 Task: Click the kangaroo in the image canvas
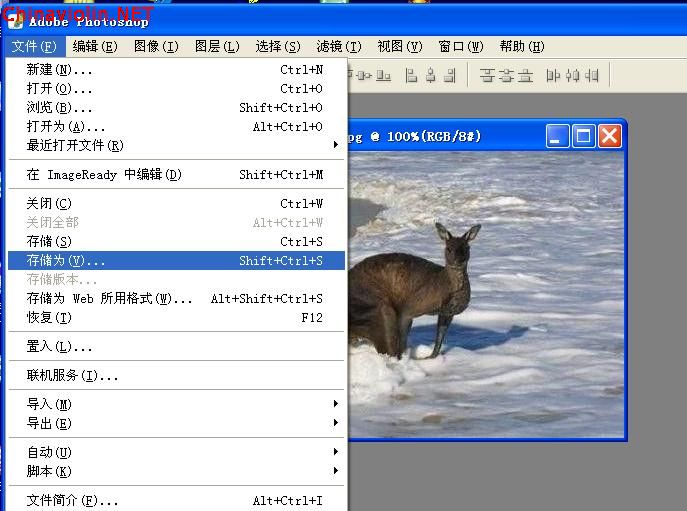(416, 289)
